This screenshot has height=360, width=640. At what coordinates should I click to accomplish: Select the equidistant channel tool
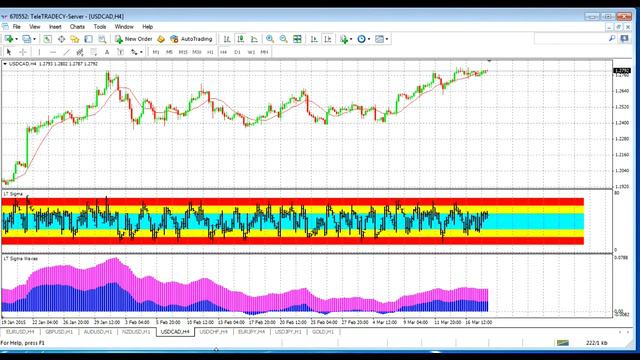pos(80,52)
